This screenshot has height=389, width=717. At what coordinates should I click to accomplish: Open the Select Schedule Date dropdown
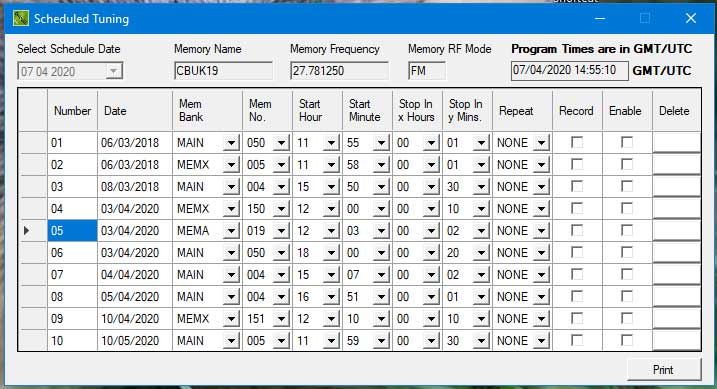[x=113, y=71]
